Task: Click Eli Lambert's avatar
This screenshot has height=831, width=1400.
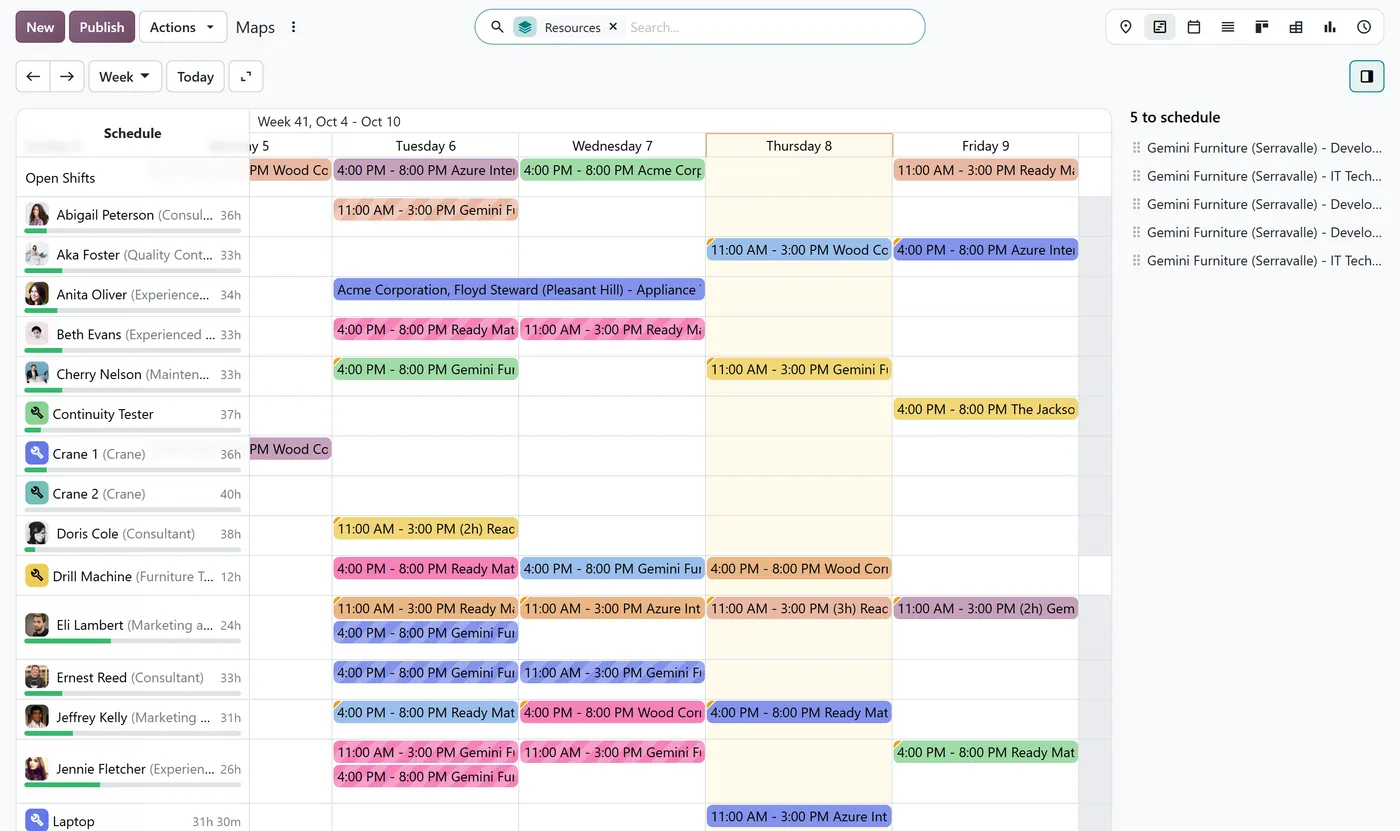Action: point(37,625)
